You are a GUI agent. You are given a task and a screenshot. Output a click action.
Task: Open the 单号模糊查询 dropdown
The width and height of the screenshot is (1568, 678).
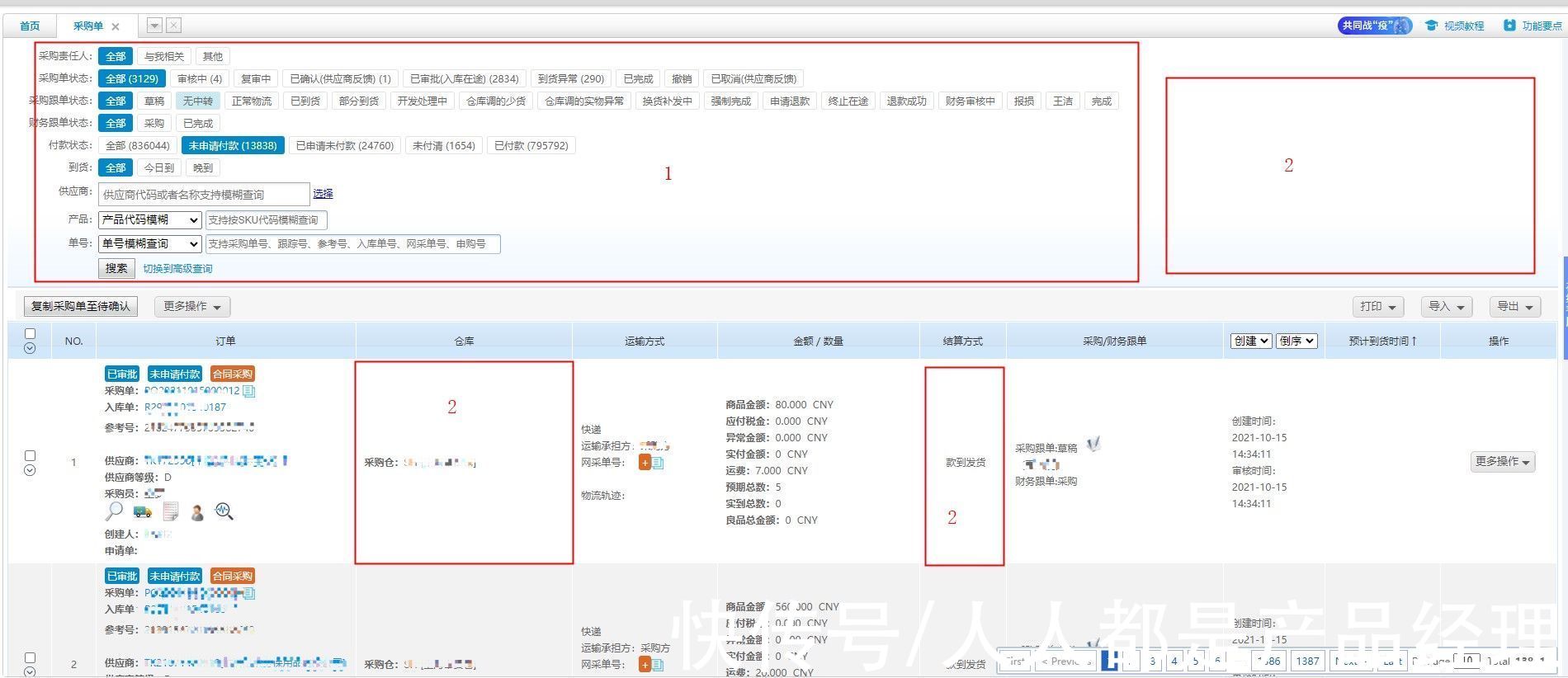(x=149, y=243)
